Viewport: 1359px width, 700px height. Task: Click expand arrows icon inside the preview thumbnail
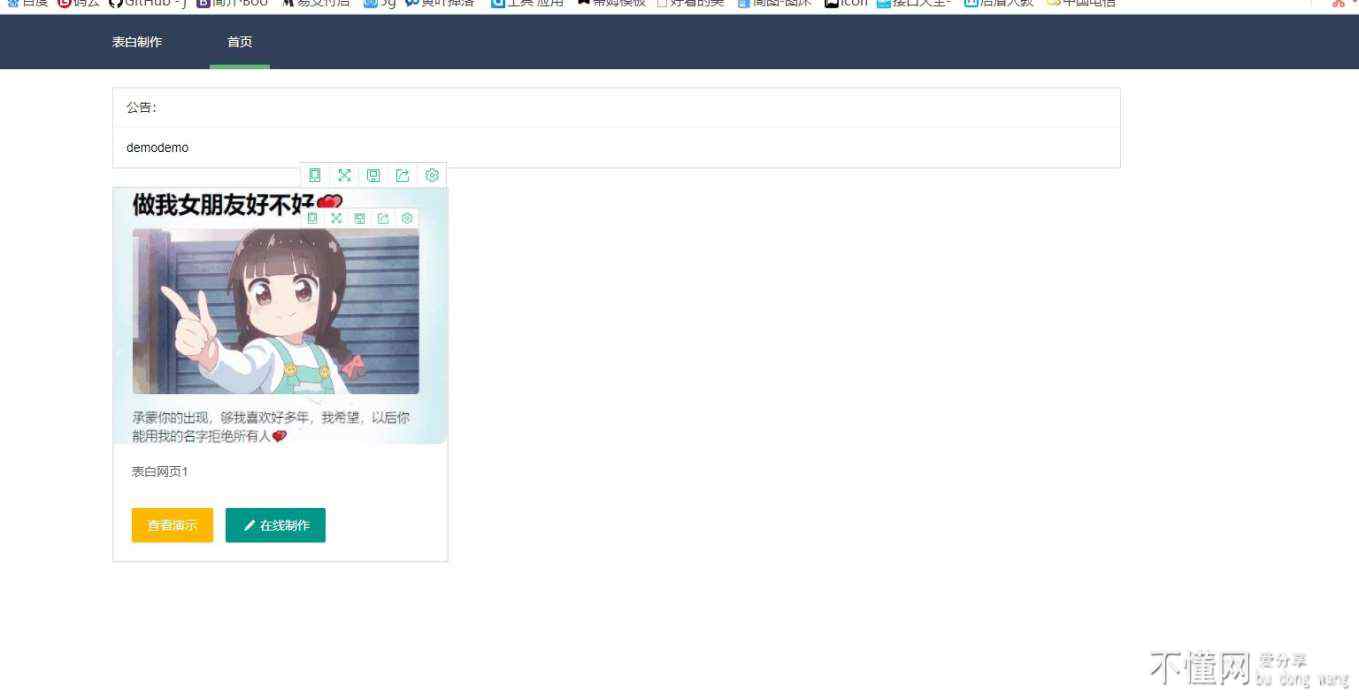(x=336, y=218)
